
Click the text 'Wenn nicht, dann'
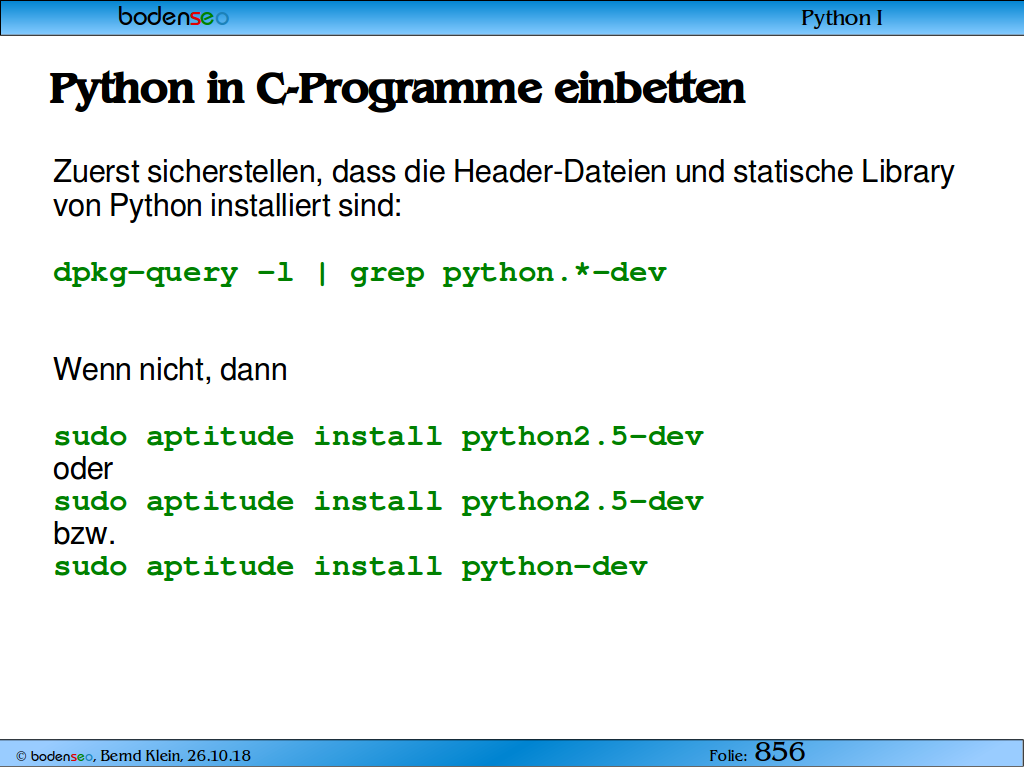pyautogui.click(x=170, y=370)
